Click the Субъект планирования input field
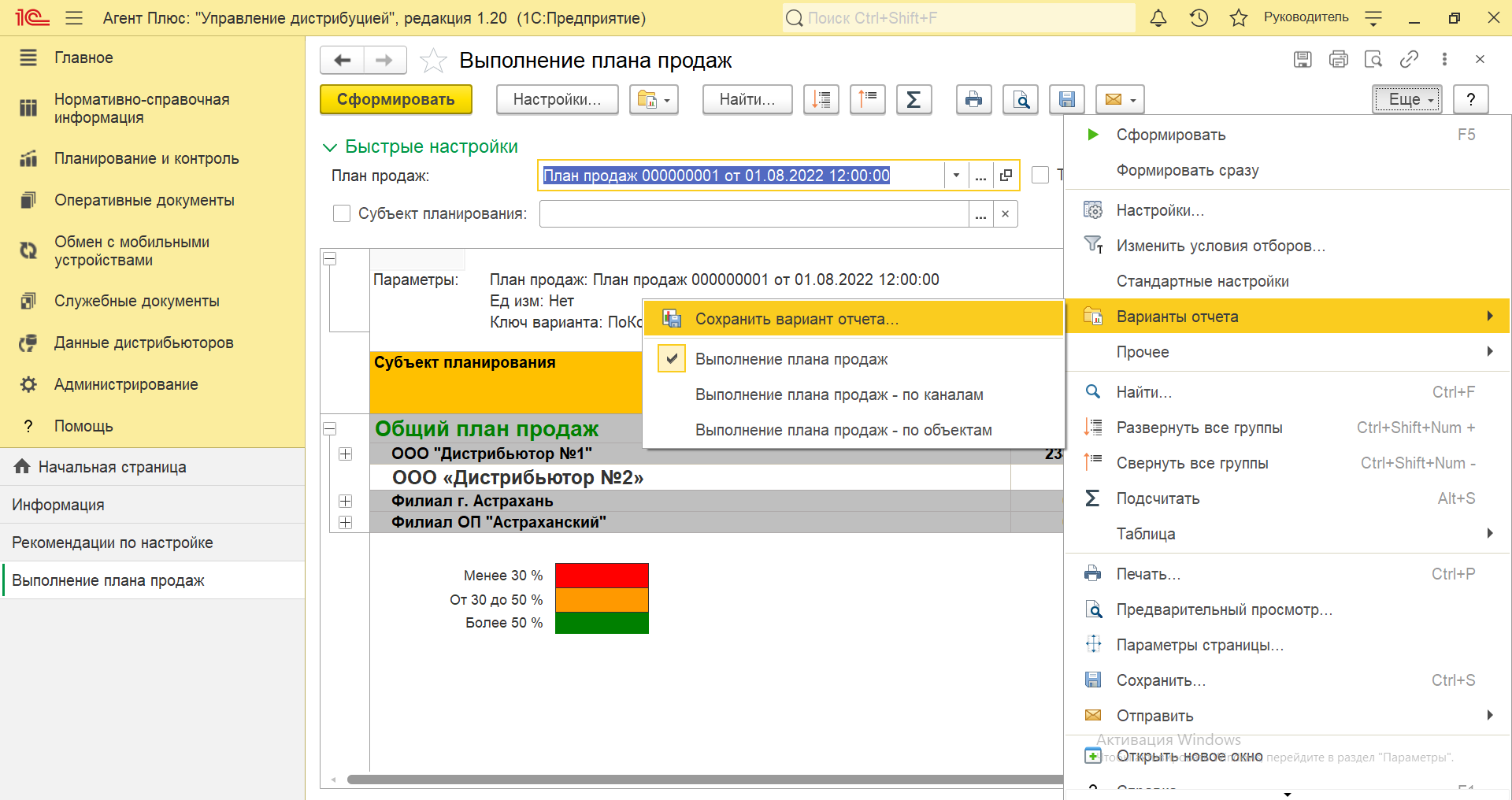This screenshot has height=800, width=1512. (754, 214)
